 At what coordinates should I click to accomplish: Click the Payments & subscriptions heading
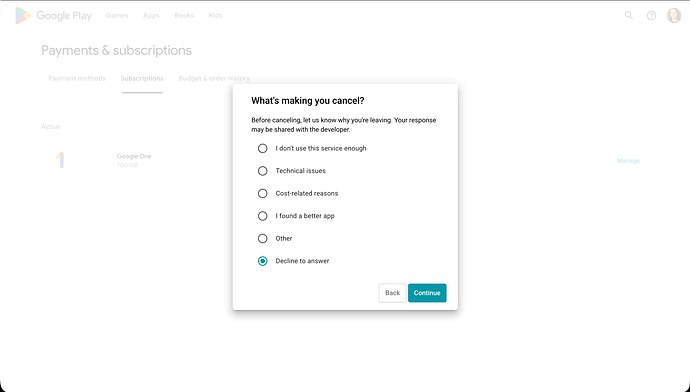(116, 51)
